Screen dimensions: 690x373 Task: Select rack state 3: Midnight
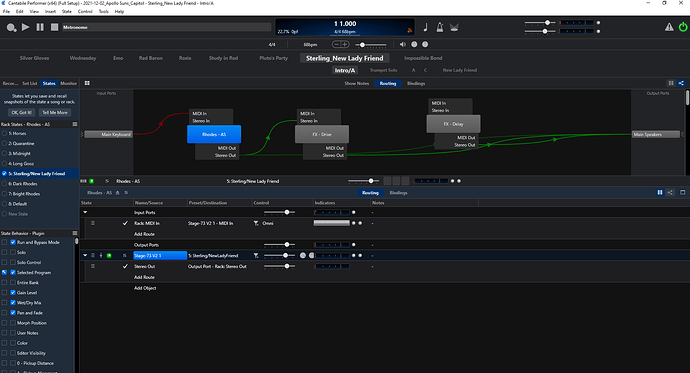coord(19,154)
